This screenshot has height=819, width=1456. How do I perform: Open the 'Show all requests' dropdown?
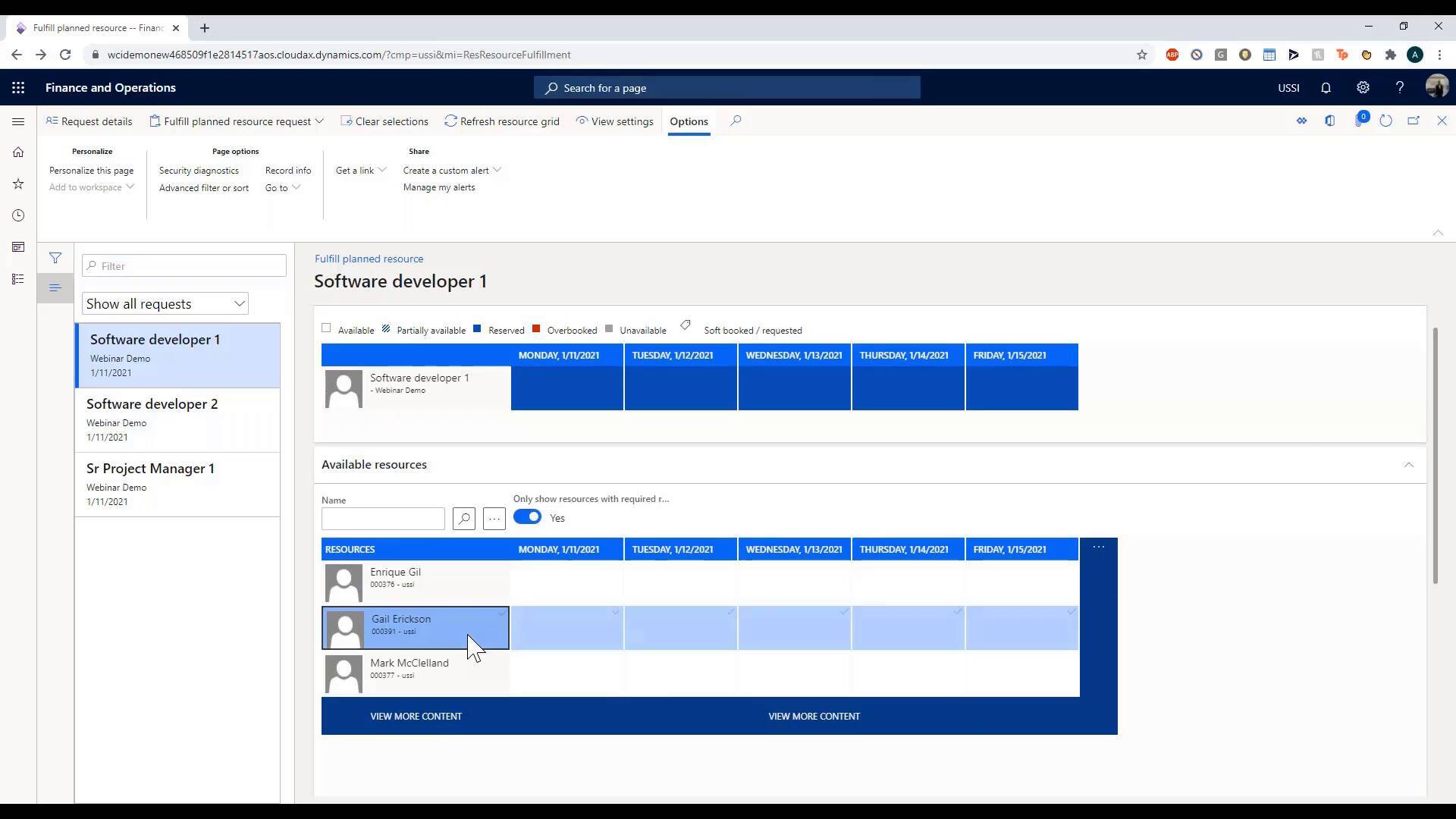tap(165, 303)
